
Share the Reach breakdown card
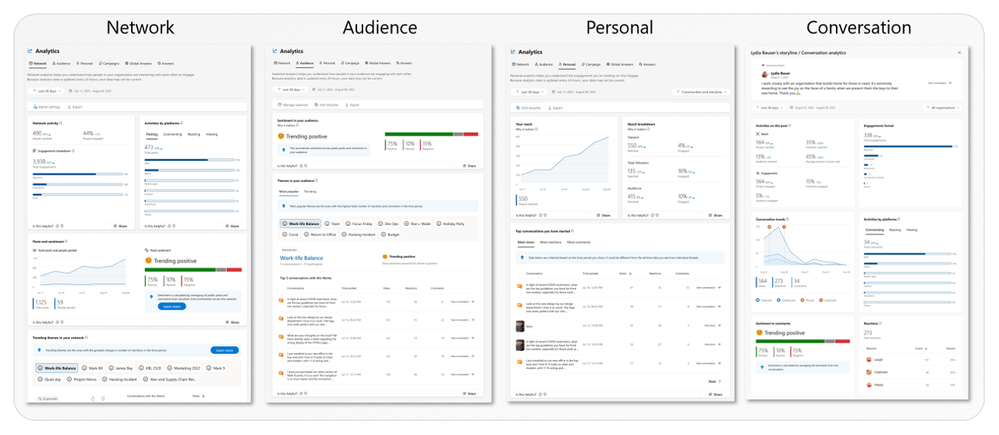click(715, 215)
